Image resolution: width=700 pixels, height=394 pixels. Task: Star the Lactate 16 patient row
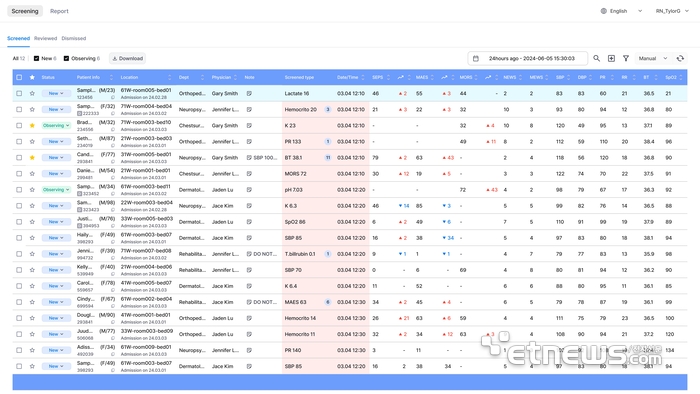click(x=32, y=94)
